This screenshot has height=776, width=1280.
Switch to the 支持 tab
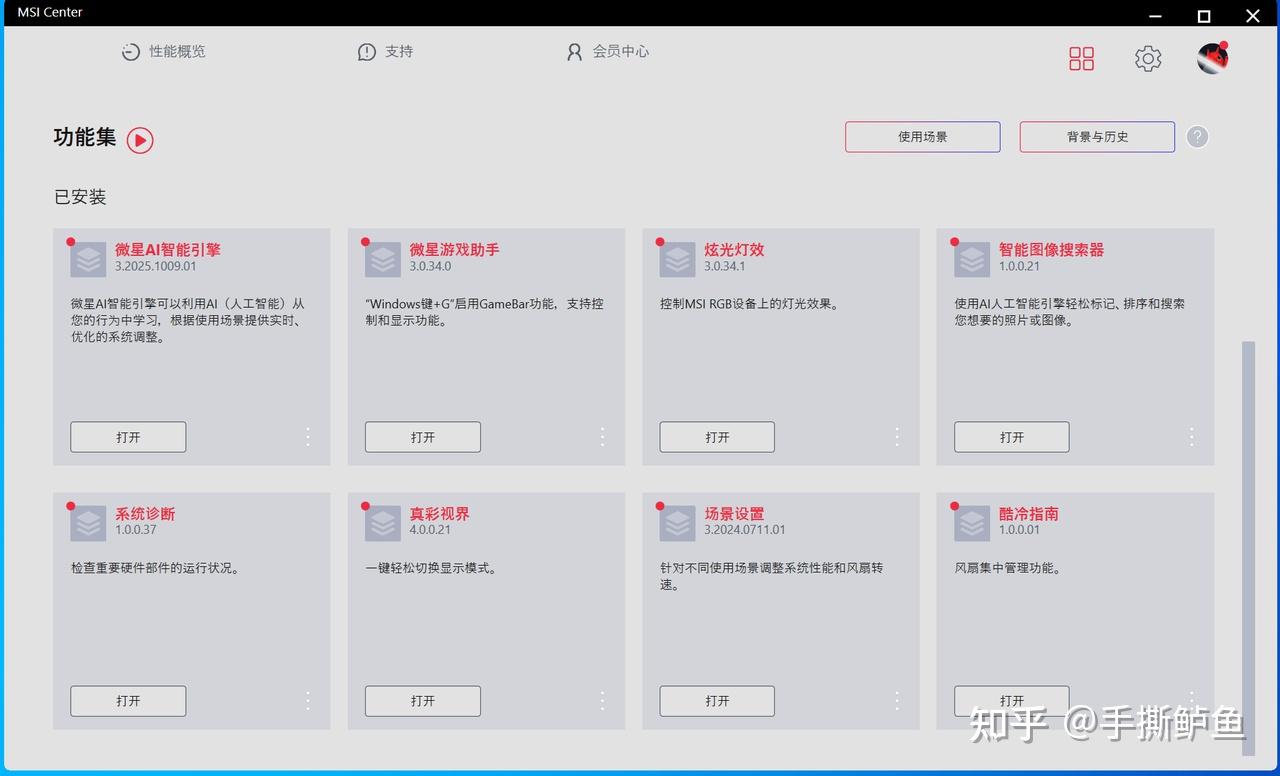click(385, 52)
